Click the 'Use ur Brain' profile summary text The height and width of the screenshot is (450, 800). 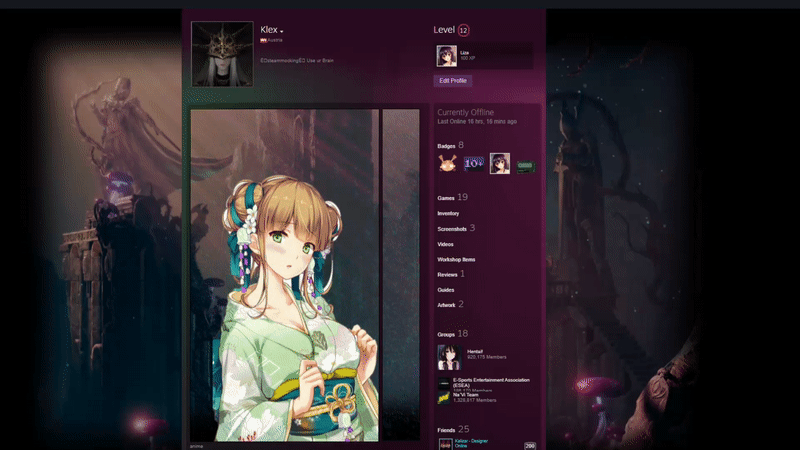[320, 60]
